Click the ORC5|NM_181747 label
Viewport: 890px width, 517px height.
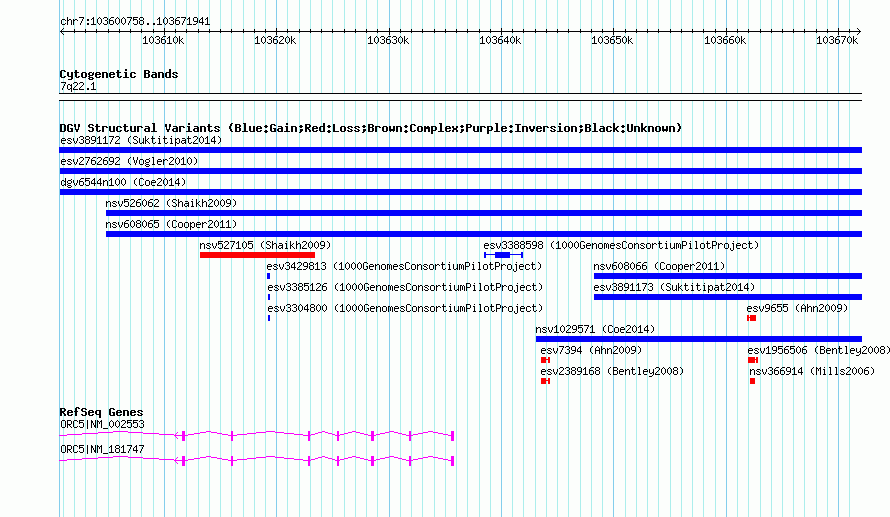[102, 449]
